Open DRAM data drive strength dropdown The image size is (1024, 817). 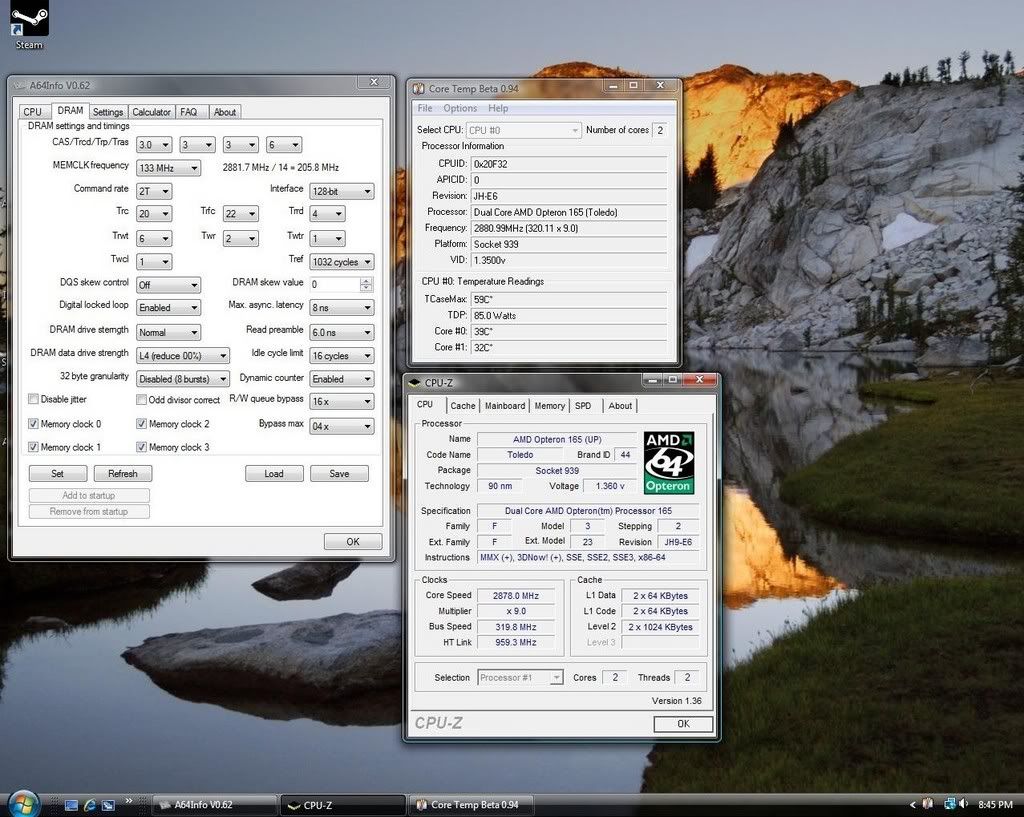click(183, 356)
